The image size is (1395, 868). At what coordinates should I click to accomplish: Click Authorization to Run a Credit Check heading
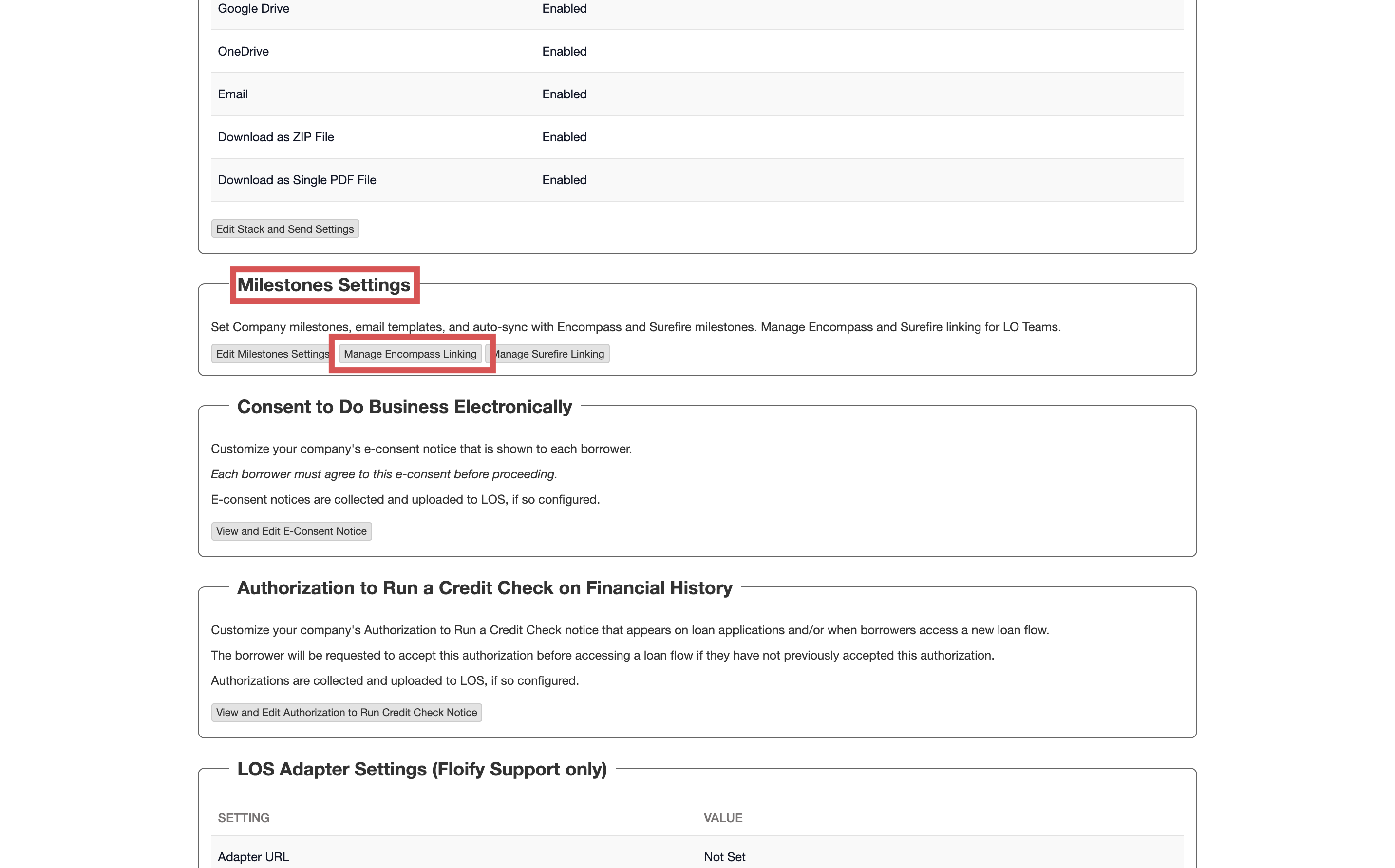click(485, 588)
